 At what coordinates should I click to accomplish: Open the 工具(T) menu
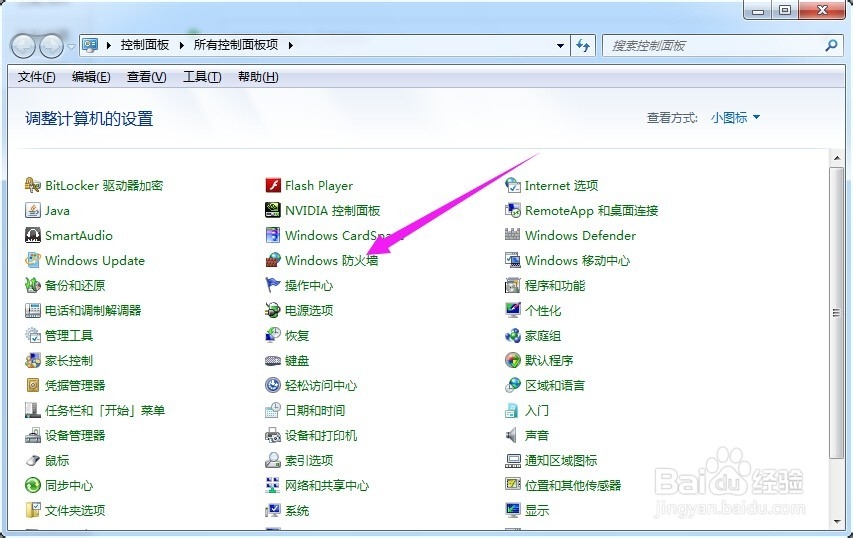click(x=202, y=77)
